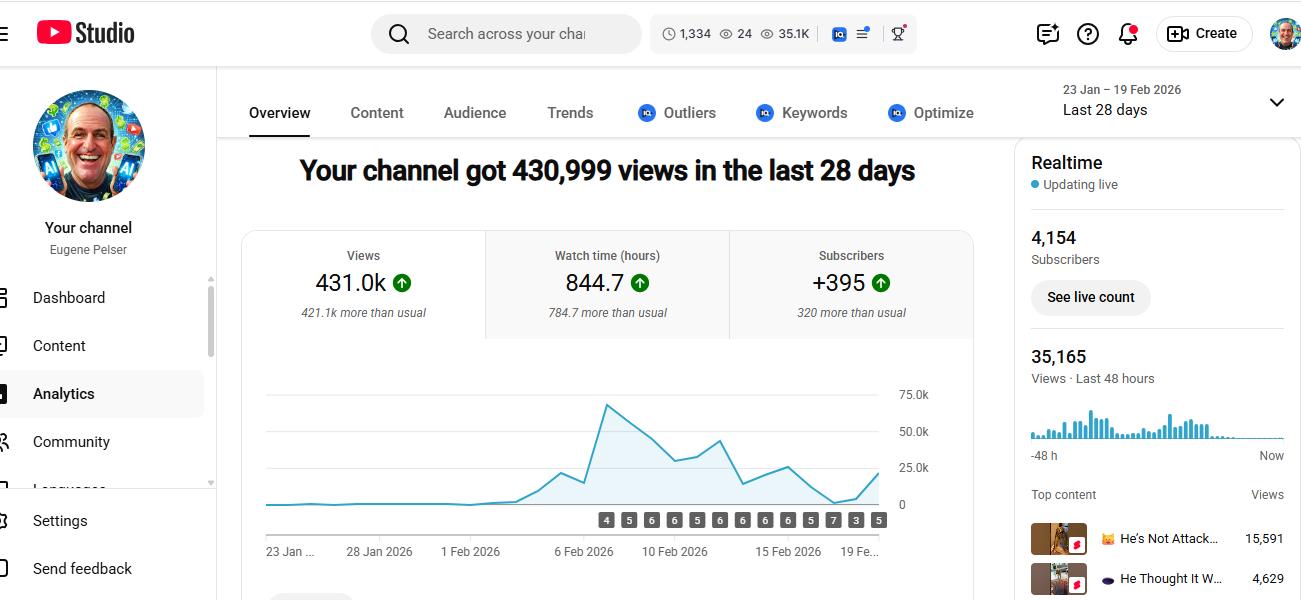This screenshot has height=600, width=1301.
Task: Switch to the Audience tab
Action: [474, 113]
